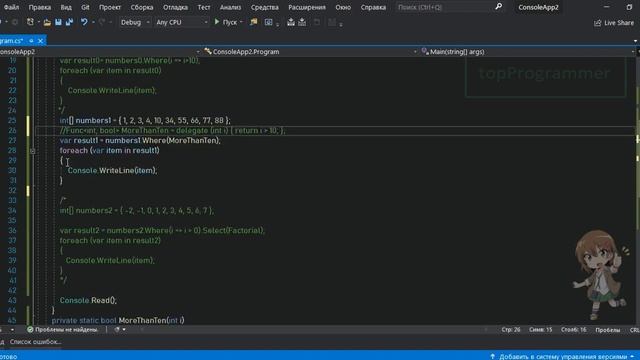Screen dimensions: 640x360
Task: Click 'numbers1.Where(MoreThanTen)' on line 27
Action: pyautogui.click(x=162, y=140)
